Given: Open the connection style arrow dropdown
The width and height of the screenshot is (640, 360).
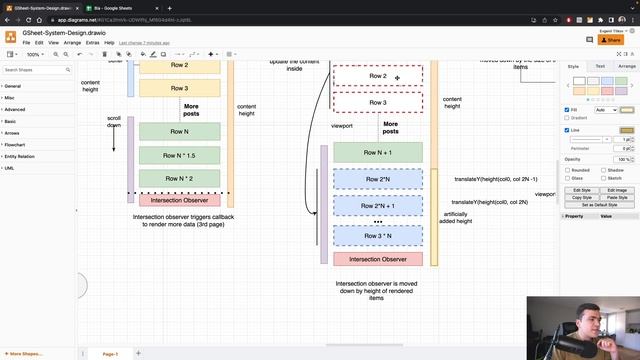Looking at the screenshot, I should pos(179,54).
